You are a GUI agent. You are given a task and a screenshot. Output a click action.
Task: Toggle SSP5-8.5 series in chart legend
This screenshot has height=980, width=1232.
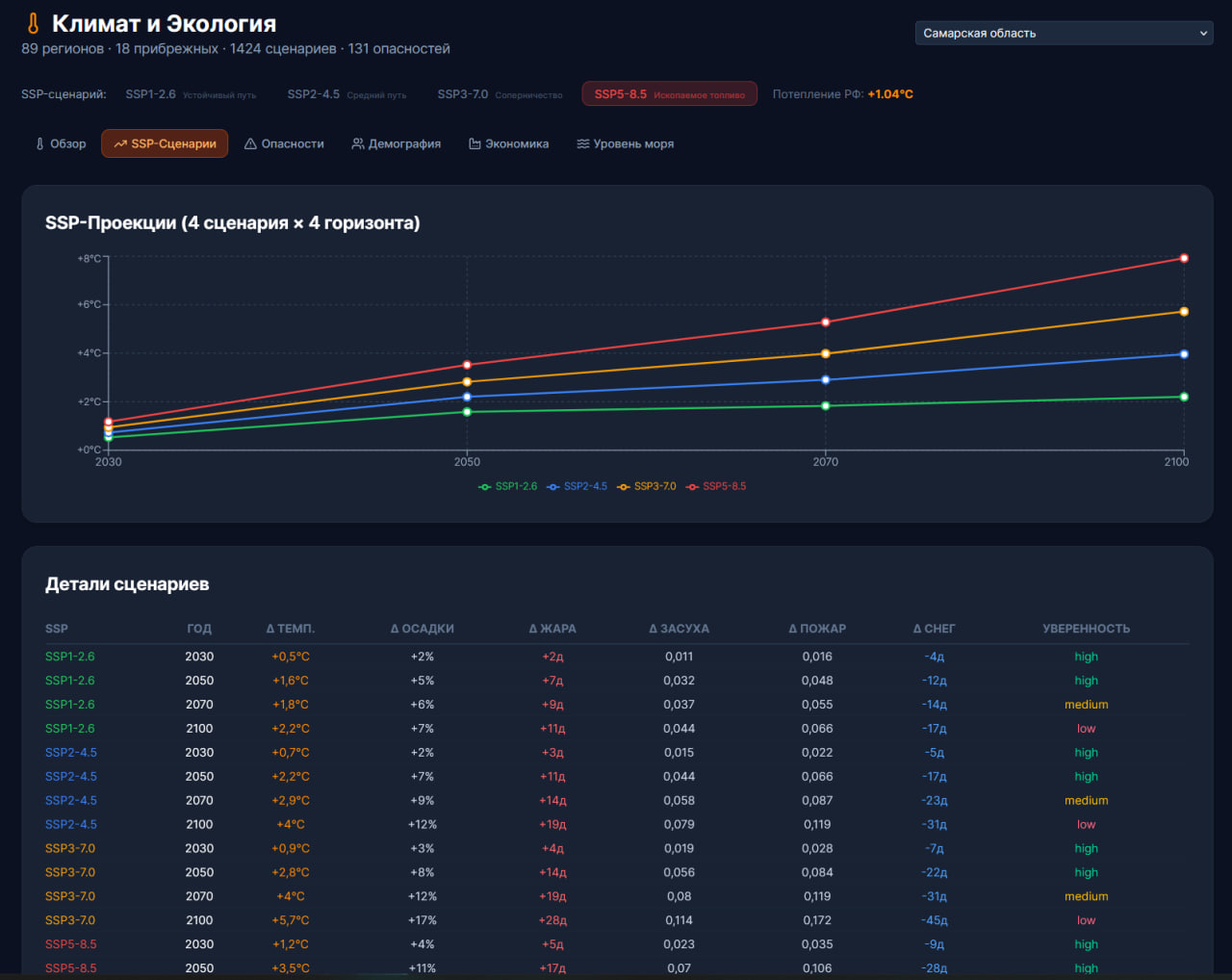coord(716,486)
